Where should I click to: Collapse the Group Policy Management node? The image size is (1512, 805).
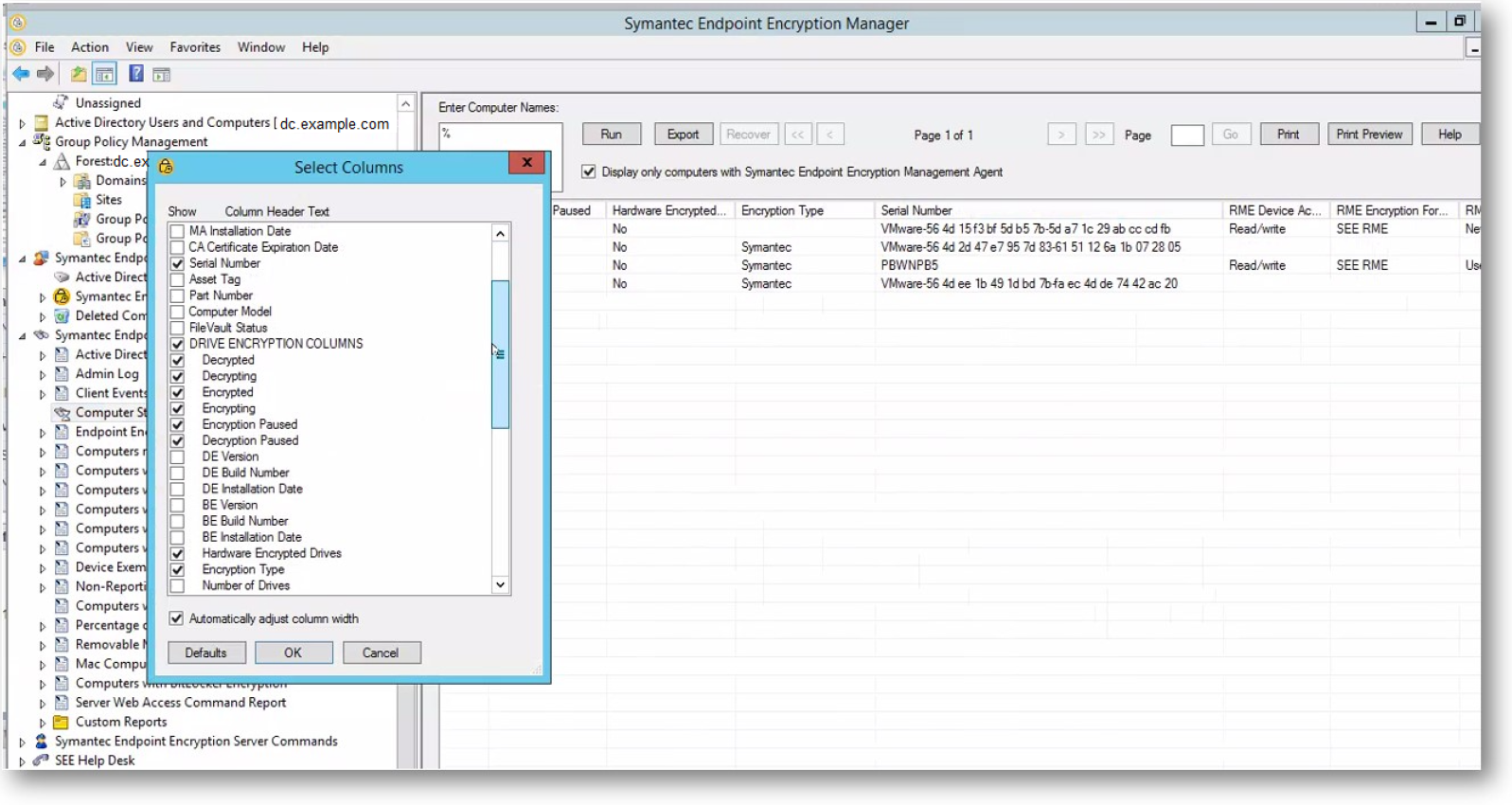click(x=22, y=142)
